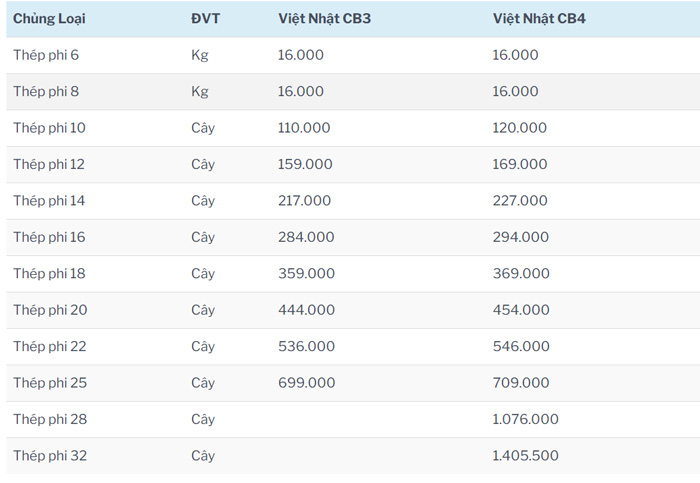
Task: Click the Thép phi 16 row label
Action: 49,237
